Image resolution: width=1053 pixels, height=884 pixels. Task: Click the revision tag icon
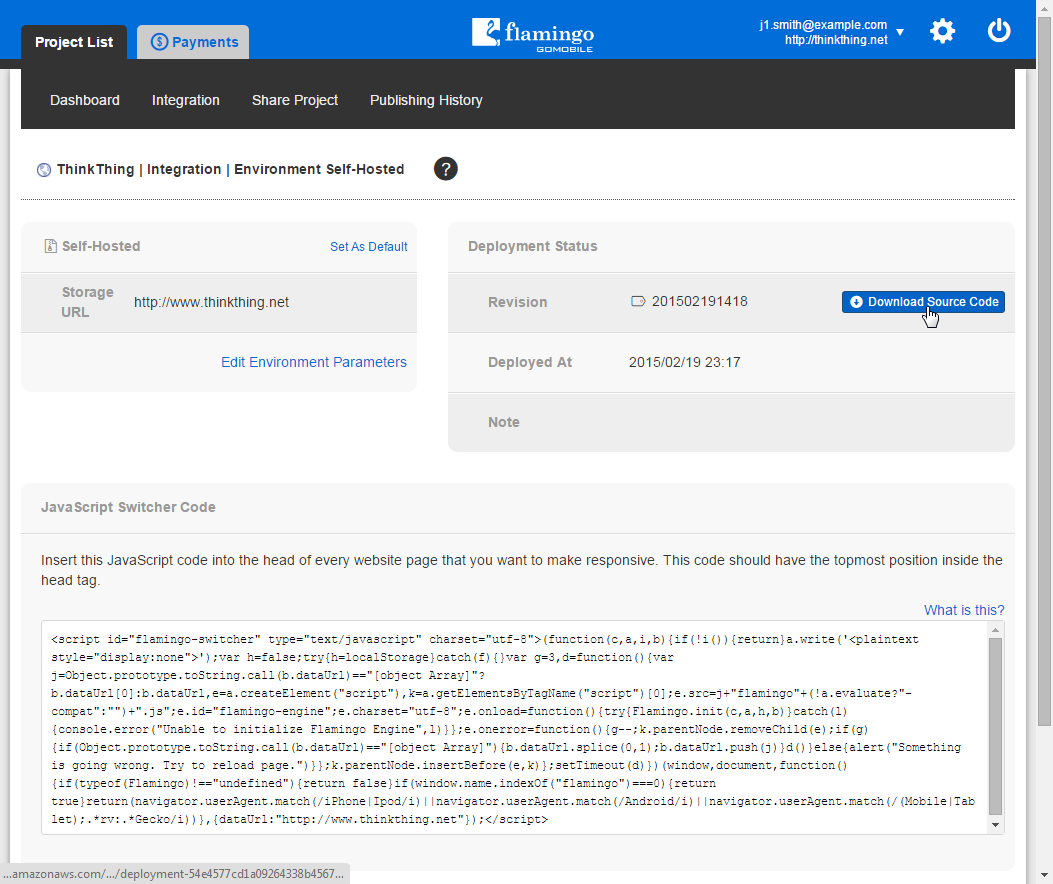(x=638, y=302)
